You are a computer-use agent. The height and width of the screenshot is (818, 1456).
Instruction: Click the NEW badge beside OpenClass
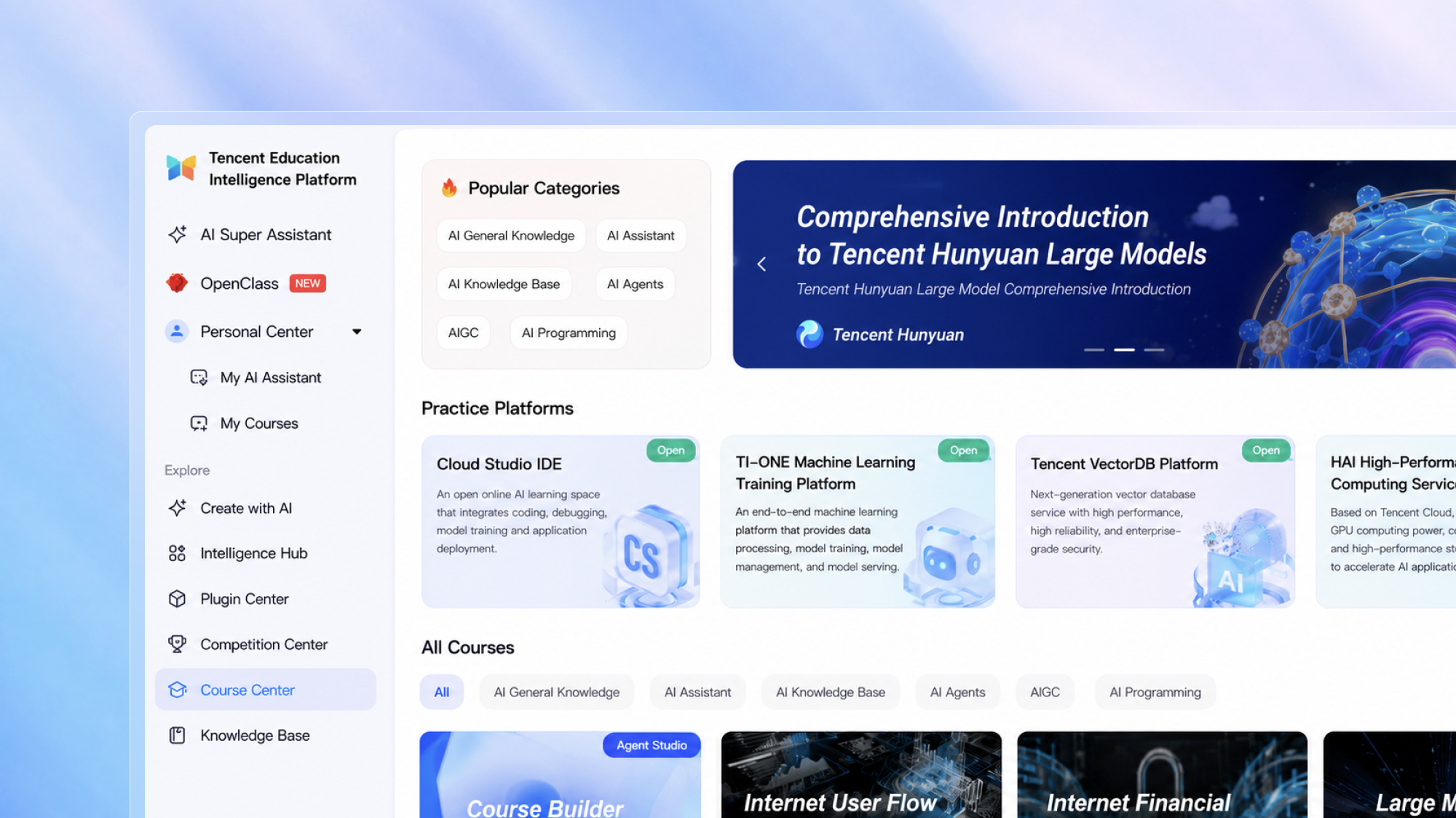click(x=307, y=283)
